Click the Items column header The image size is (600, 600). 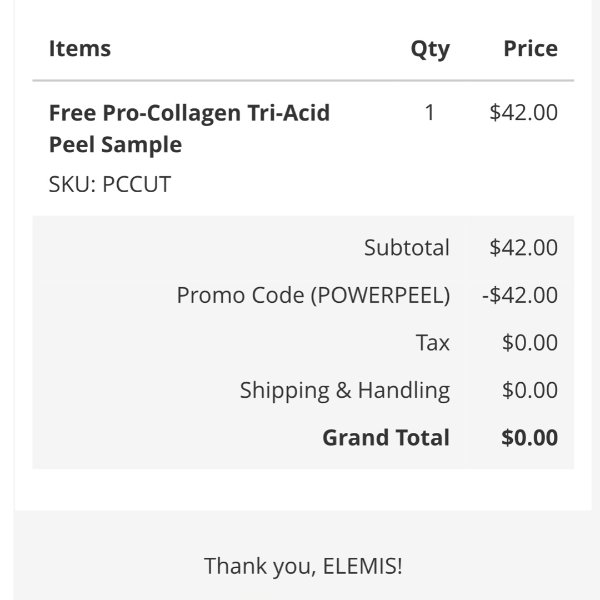[80, 49]
